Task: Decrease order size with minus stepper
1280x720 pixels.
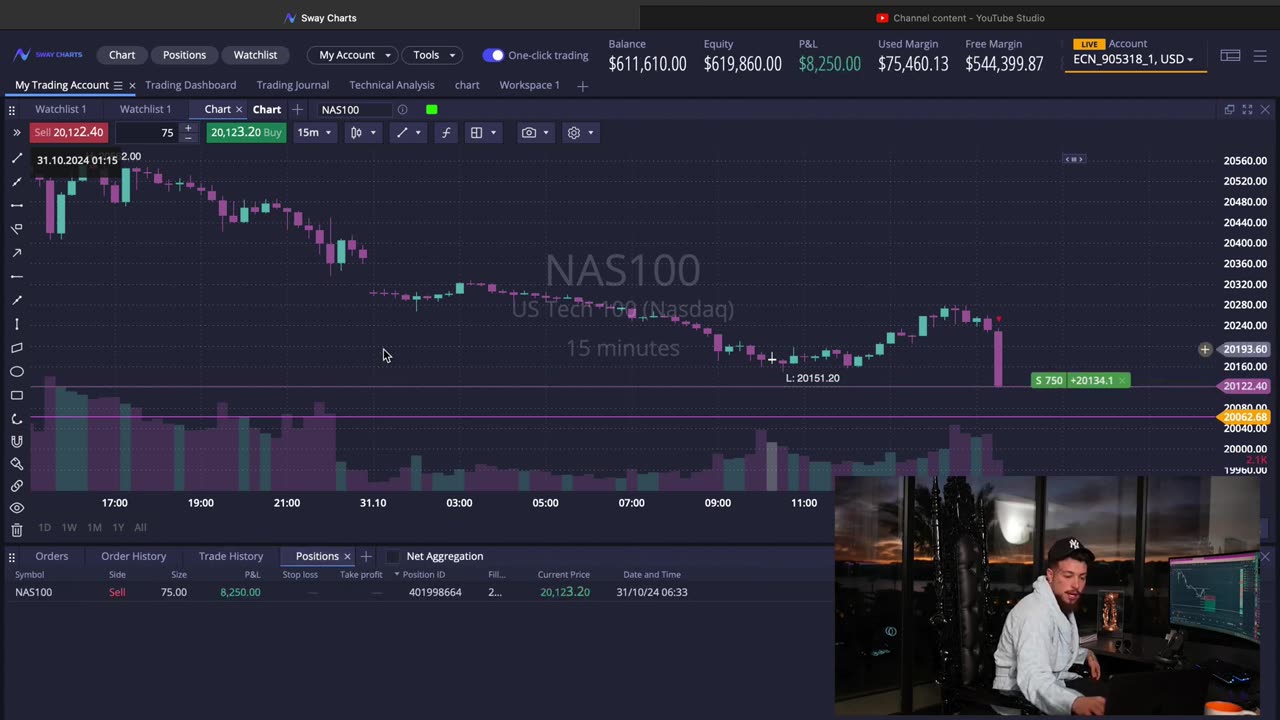Action: [187, 137]
